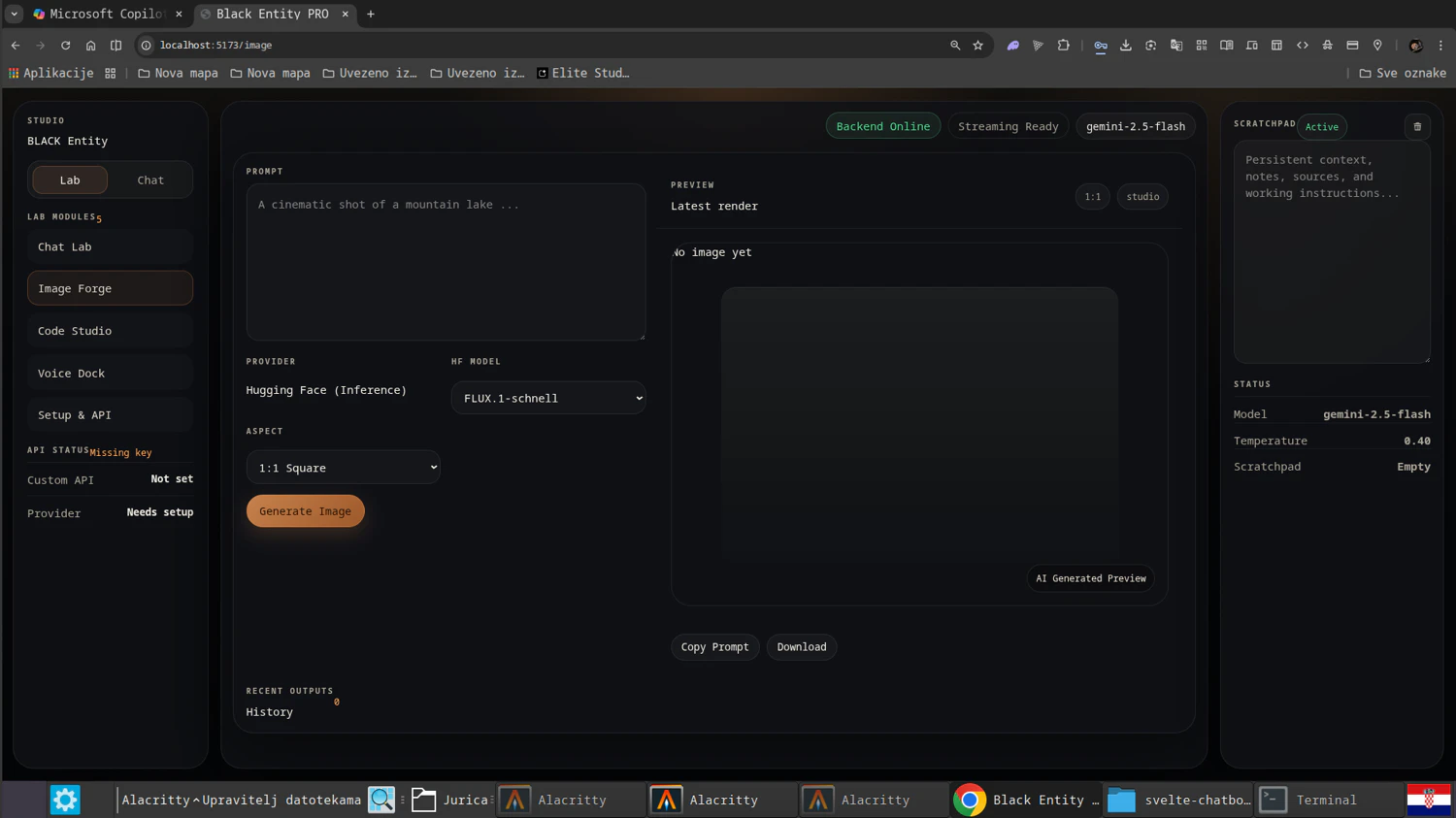Click the Download button under preview

click(802, 647)
